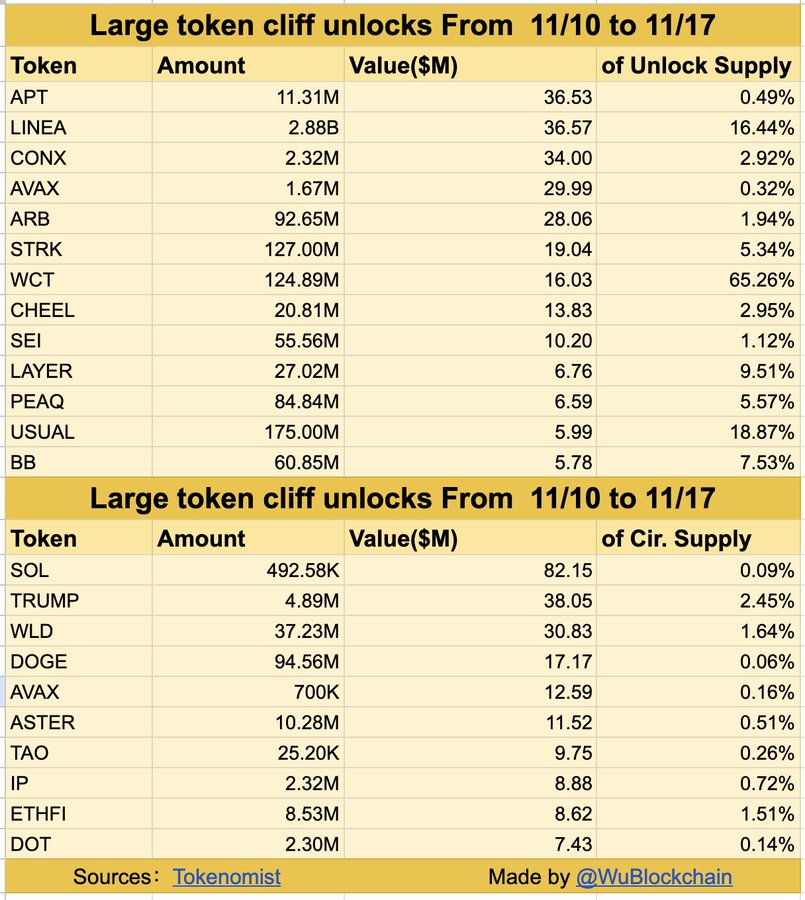This screenshot has height=900, width=805.
Task: Open the @WuBlockchain link
Action: pos(654,877)
